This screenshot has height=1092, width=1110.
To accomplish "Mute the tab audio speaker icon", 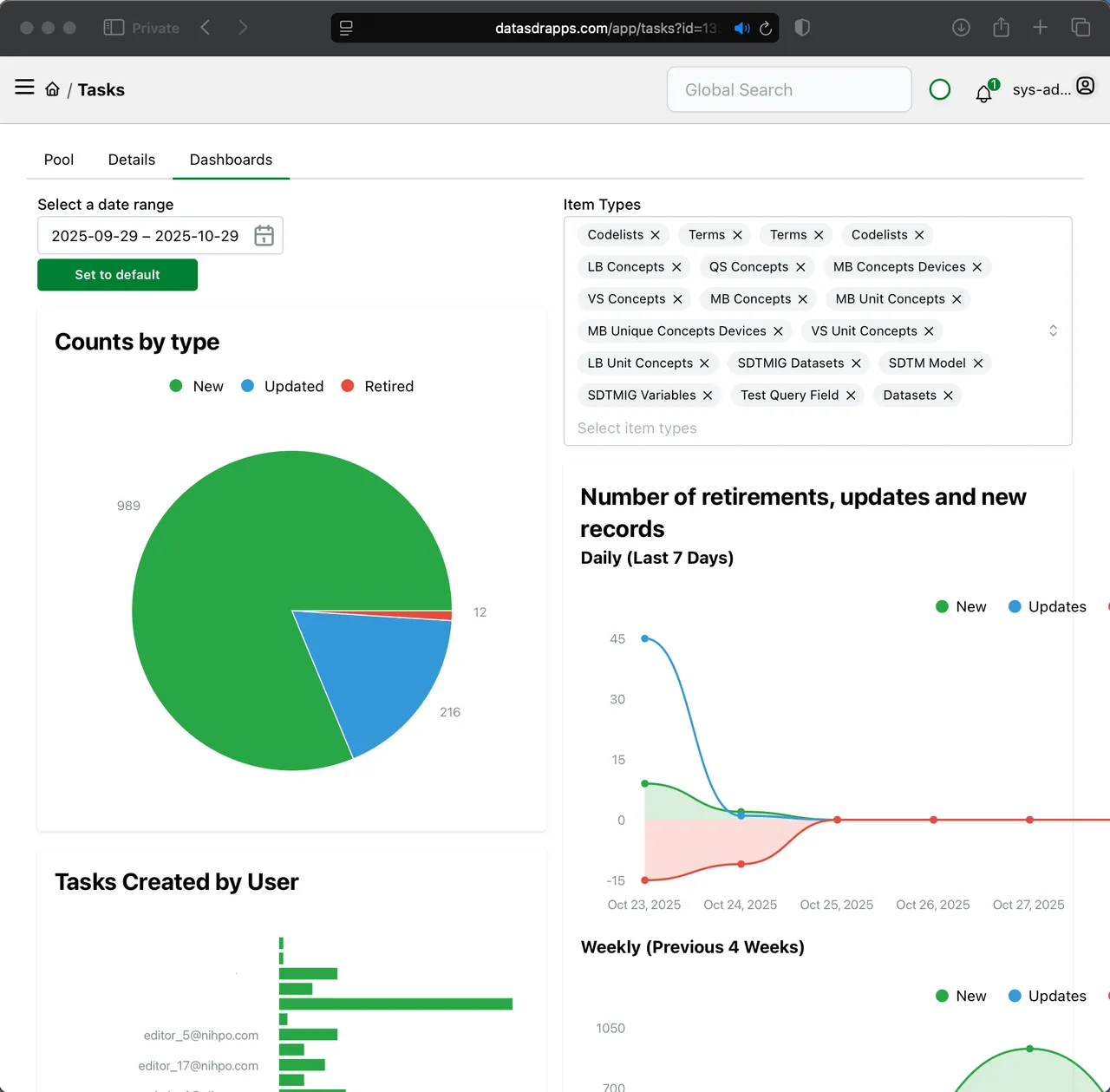I will click(741, 28).
